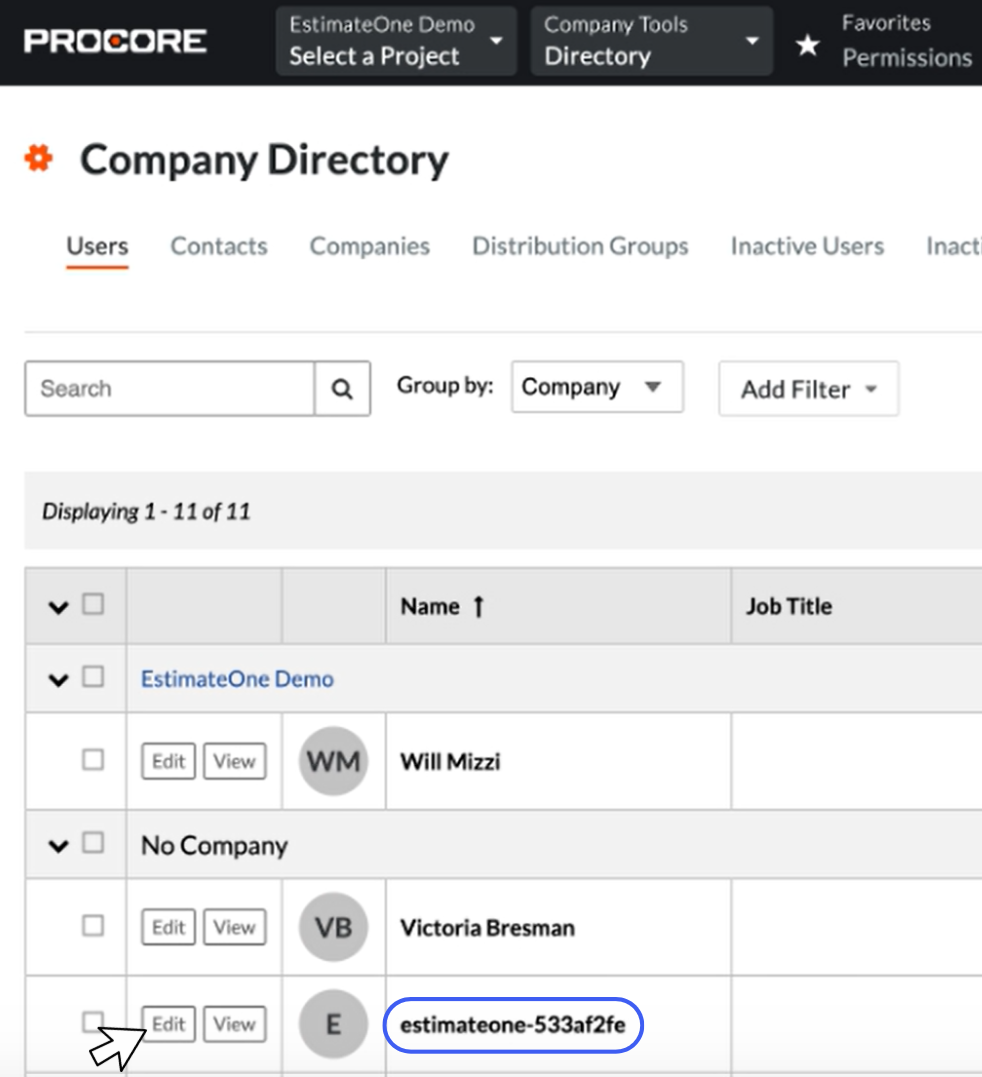This screenshot has height=1077, width=982.
Task: Open the EstimateOne Demo company link
Action: tap(237, 679)
